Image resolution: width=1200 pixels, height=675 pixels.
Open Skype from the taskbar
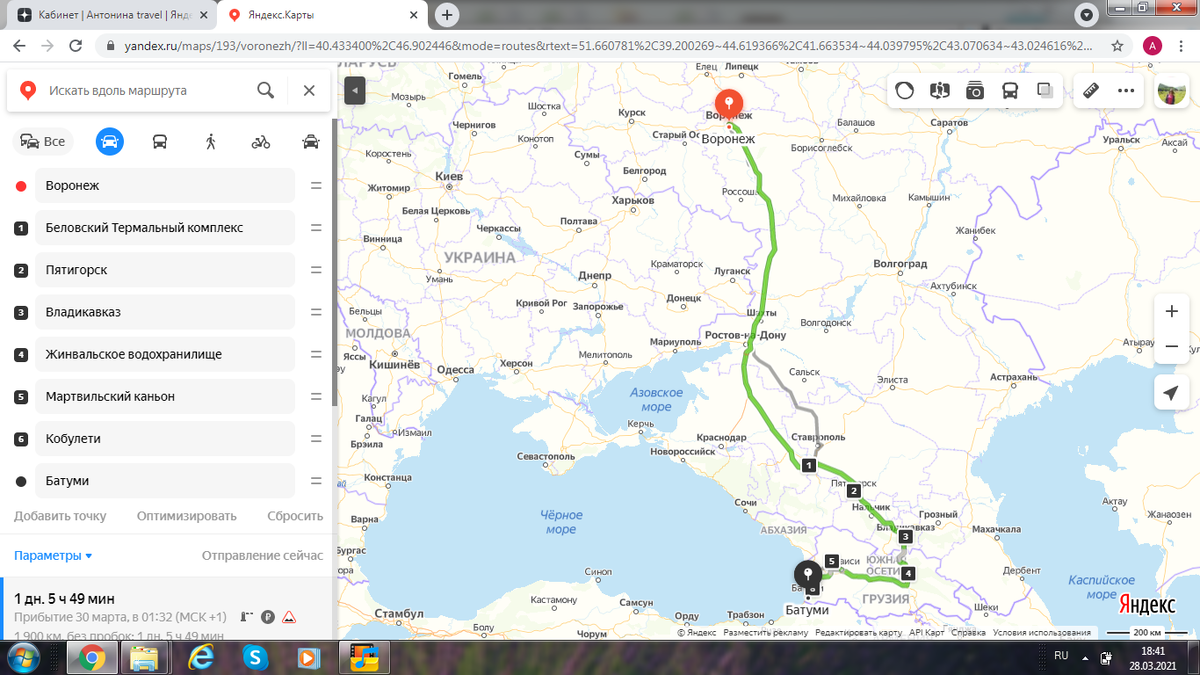click(x=255, y=658)
